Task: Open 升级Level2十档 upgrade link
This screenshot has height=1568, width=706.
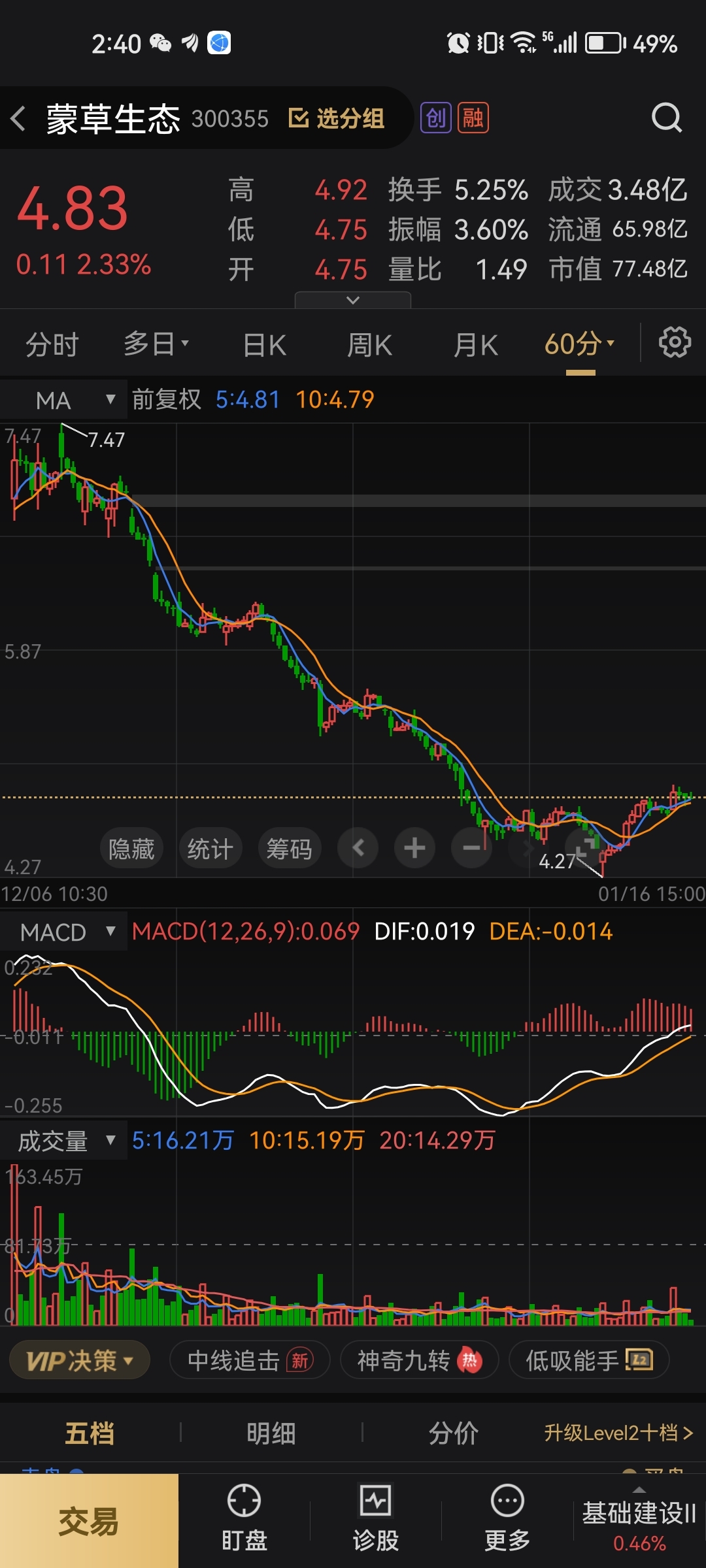Action: point(618,1433)
